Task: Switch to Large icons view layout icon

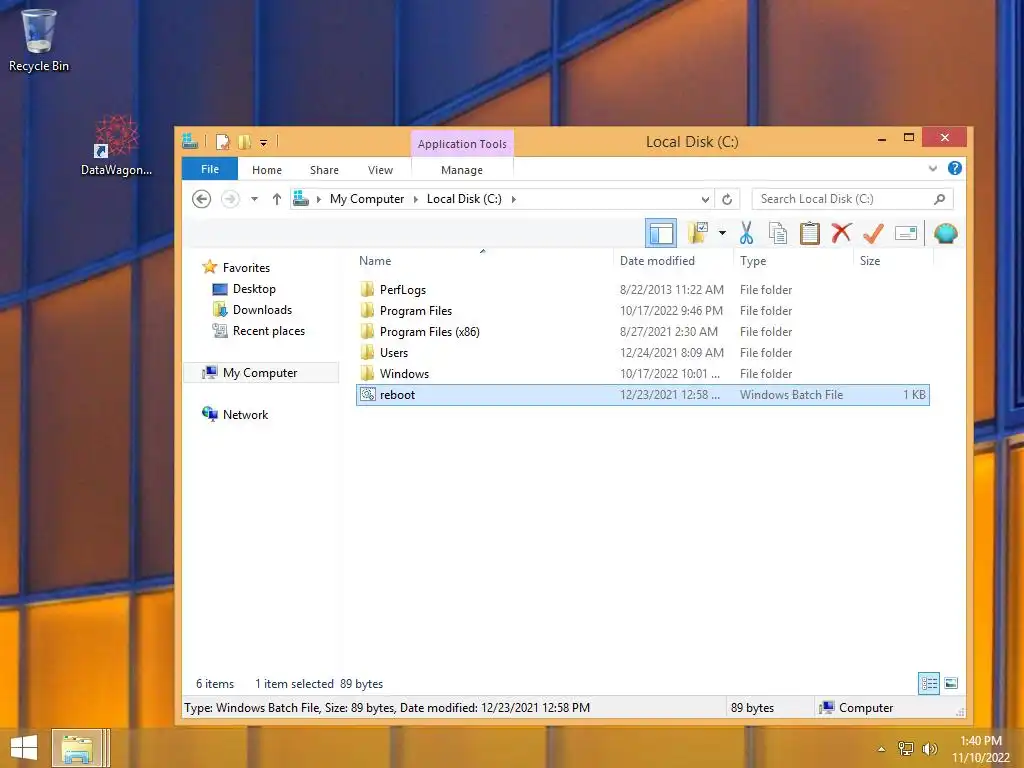Action: point(951,684)
